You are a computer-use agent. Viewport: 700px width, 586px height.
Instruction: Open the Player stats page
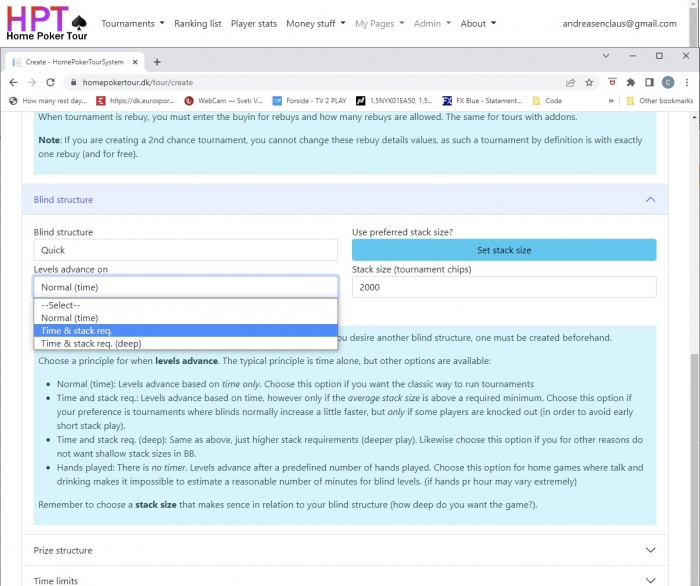pyautogui.click(x=254, y=24)
